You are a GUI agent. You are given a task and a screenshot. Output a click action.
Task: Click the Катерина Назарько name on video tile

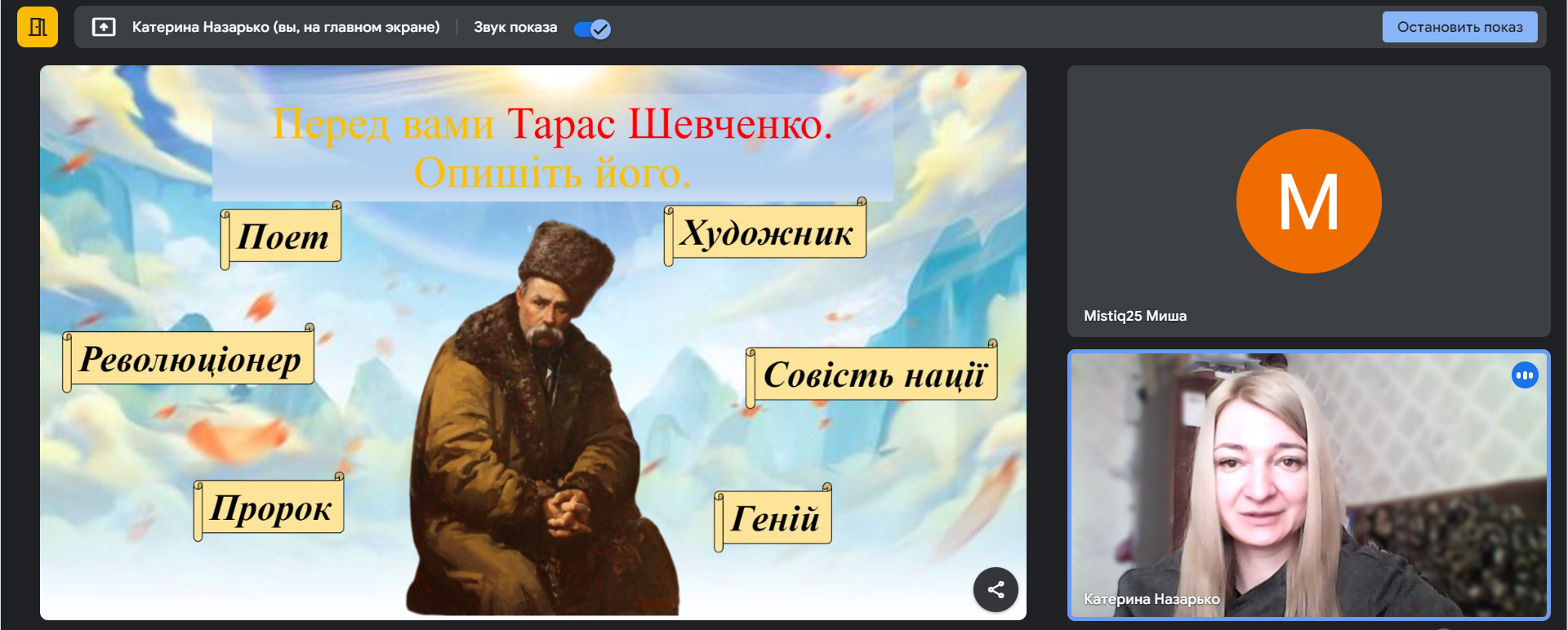(1151, 599)
